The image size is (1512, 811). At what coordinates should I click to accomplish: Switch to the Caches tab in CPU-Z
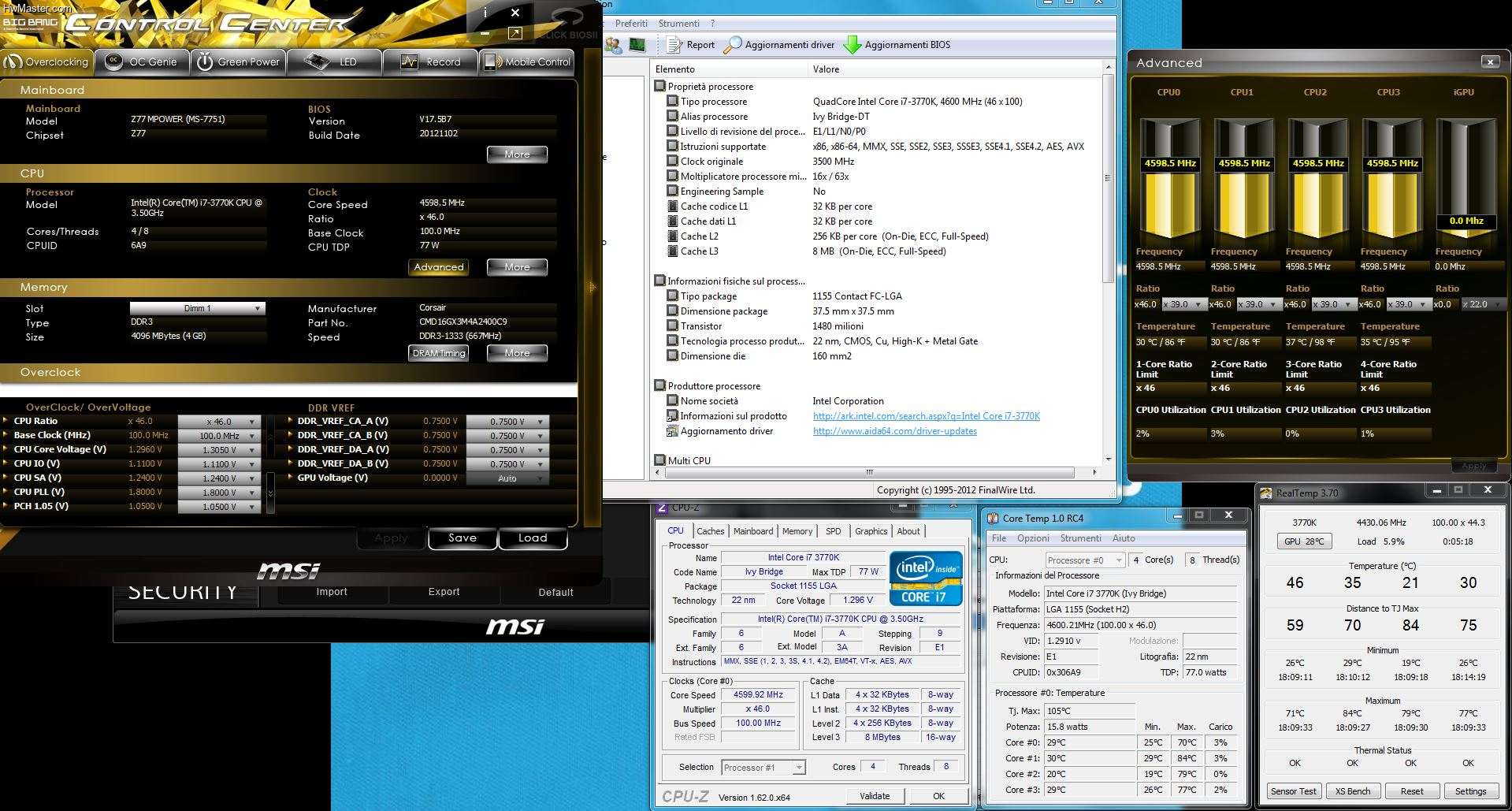pyautogui.click(x=710, y=531)
